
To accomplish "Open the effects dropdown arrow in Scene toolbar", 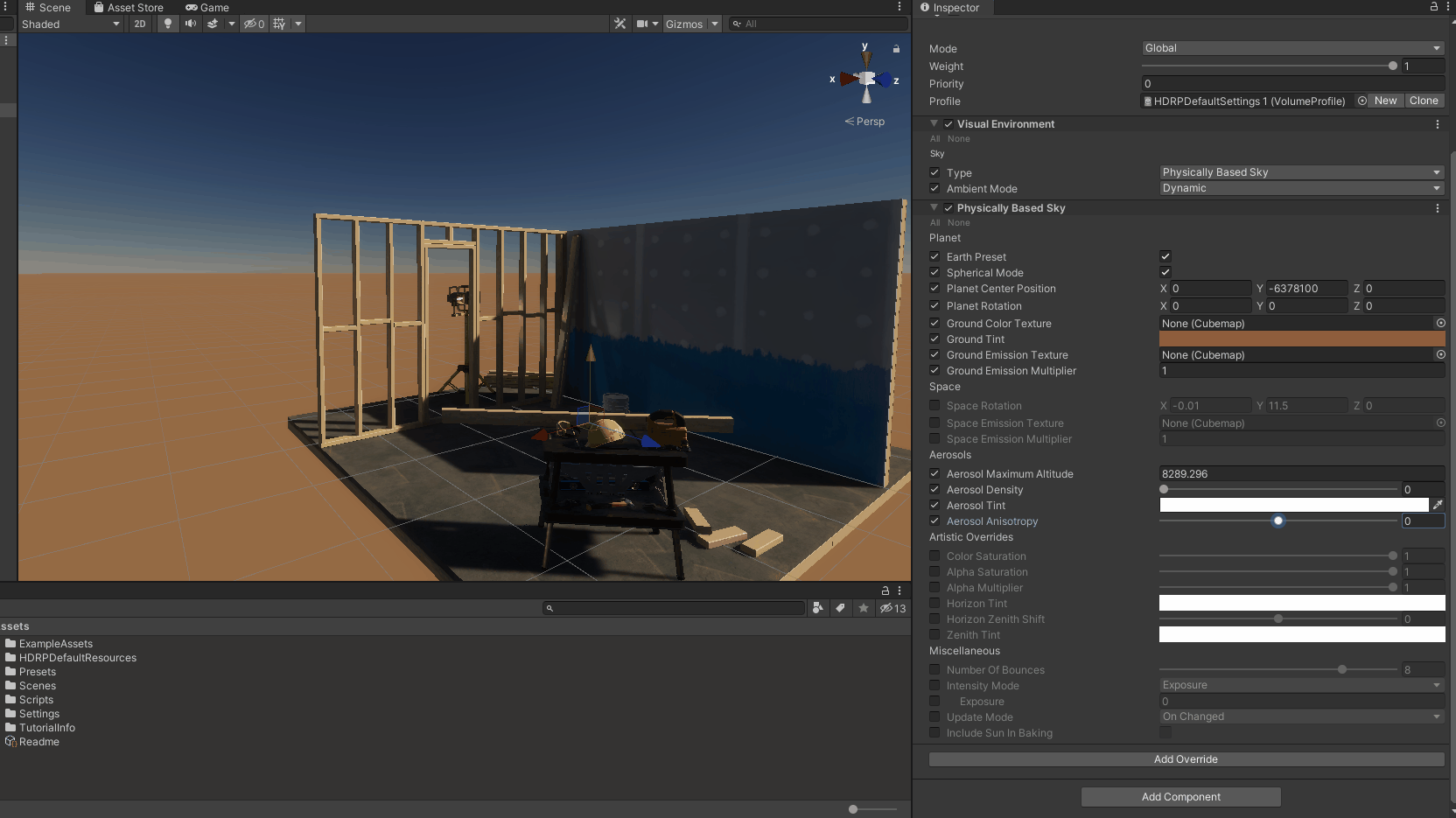I will [232, 24].
